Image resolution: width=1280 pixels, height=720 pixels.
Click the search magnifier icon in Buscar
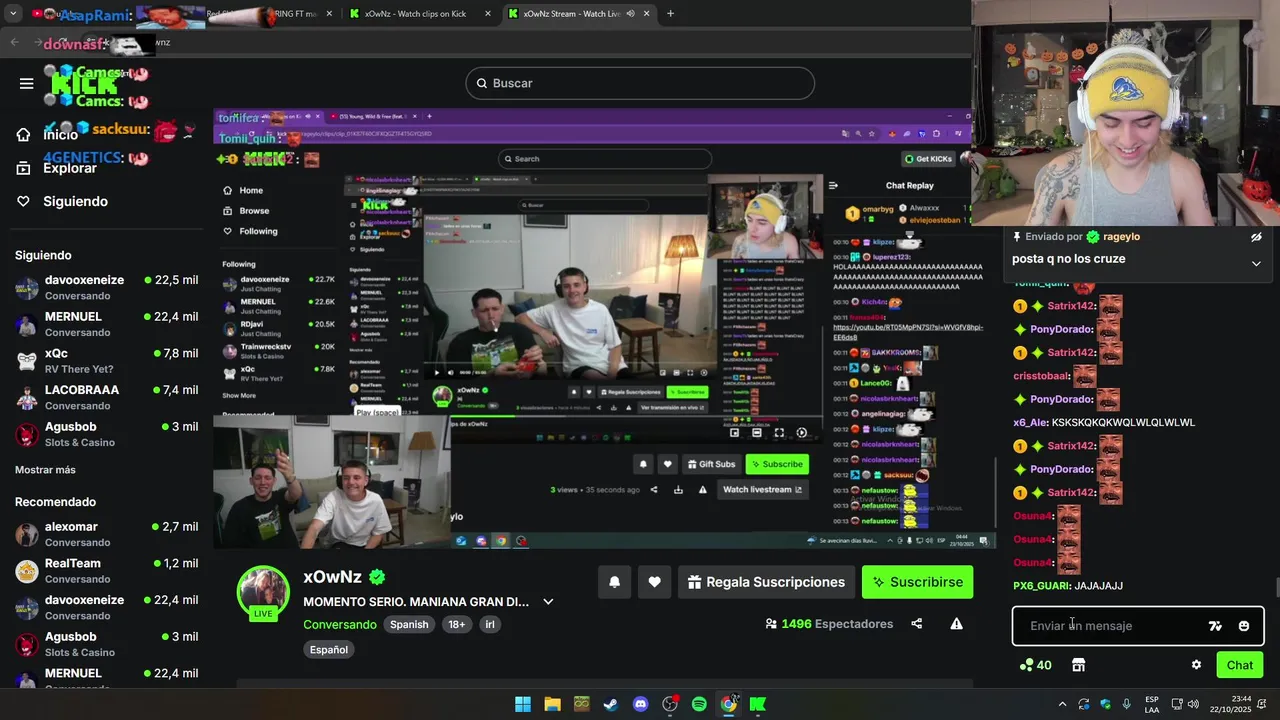tap(481, 83)
